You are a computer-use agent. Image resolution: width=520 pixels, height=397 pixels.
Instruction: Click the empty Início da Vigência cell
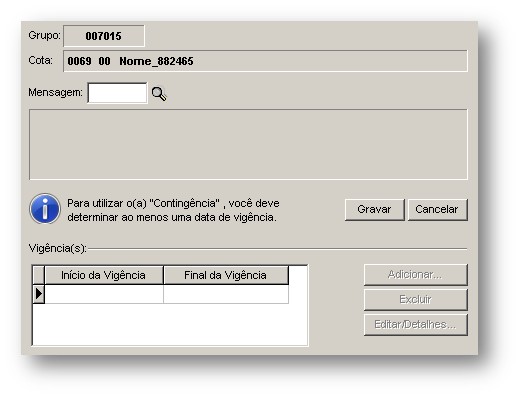pos(104,294)
